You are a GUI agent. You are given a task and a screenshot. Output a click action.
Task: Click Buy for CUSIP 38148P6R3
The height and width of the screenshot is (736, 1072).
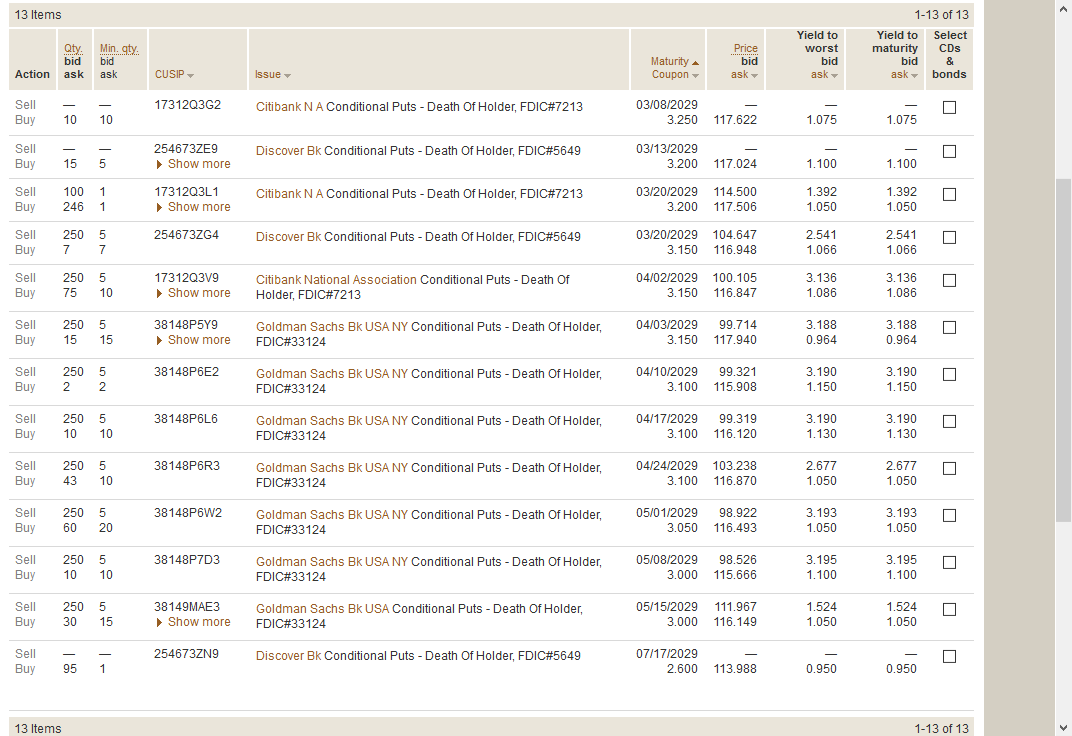[x=25, y=481]
